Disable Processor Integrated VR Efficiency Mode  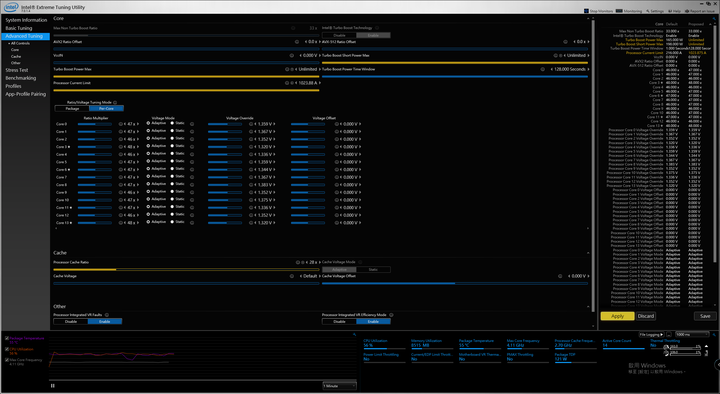339,321
